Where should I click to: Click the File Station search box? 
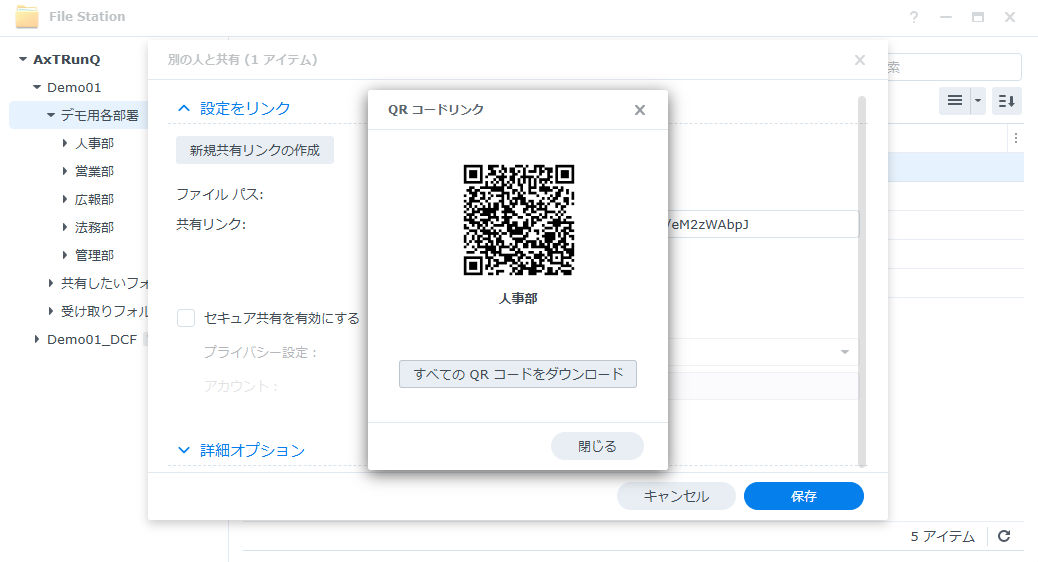(954, 67)
